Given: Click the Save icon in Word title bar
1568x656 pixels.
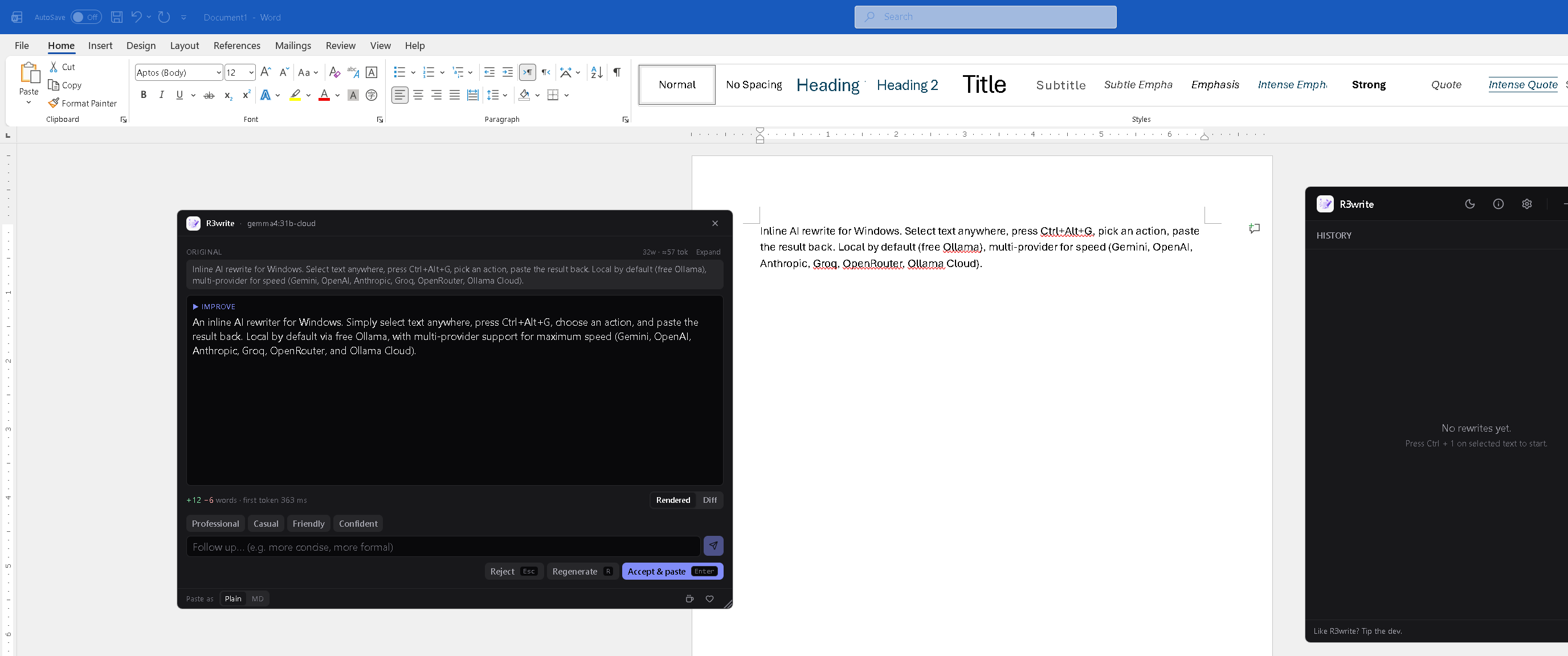Looking at the screenshot, I should tap(117, 17).
